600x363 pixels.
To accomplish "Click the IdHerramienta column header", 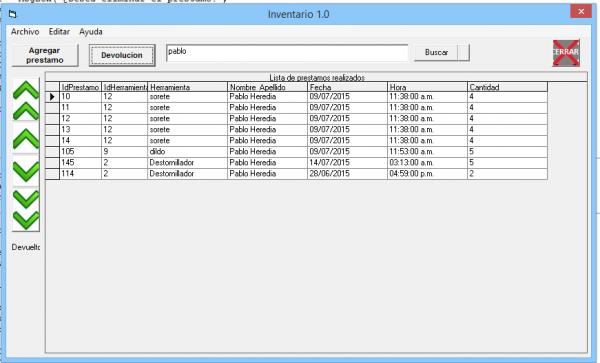I will tap(124, 87).
